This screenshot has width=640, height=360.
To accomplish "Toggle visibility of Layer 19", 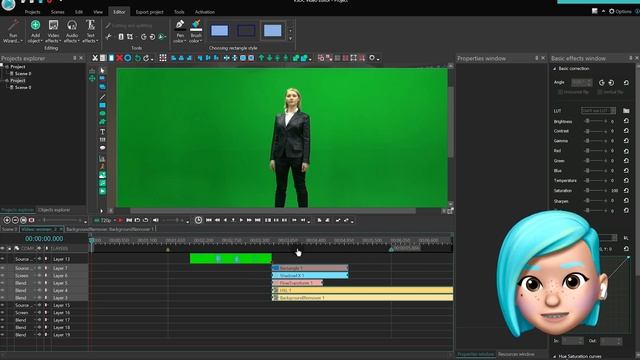I will pyautogui.click(x=3, y=335).
